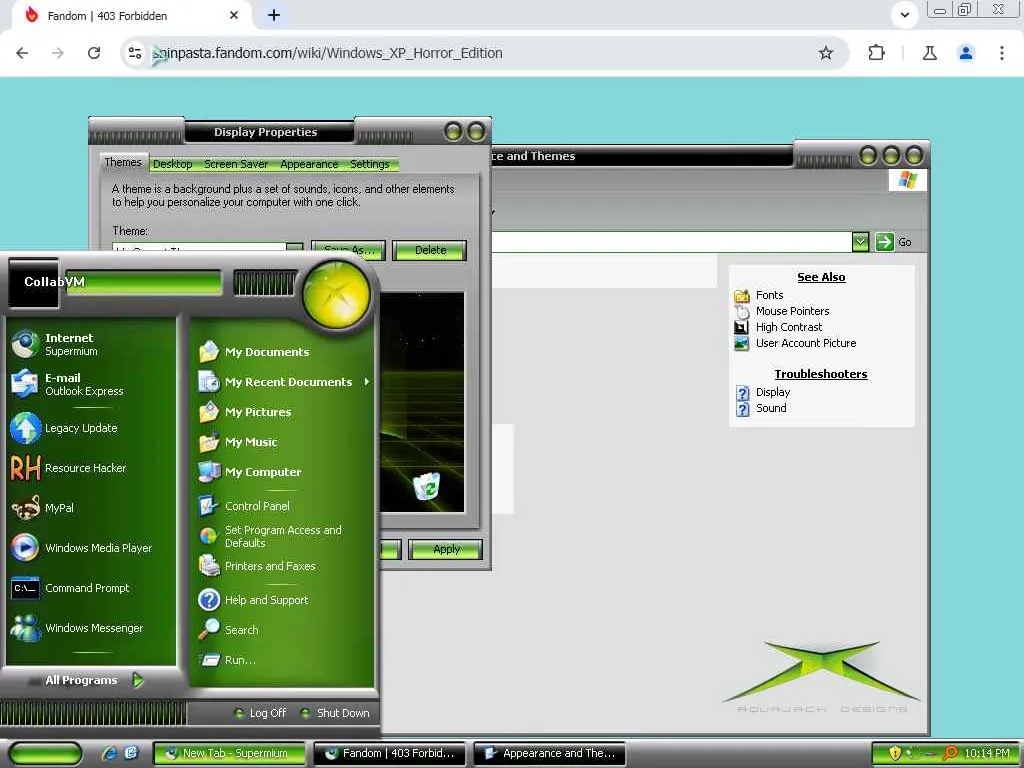Open Chrome Labs flask icon
Viewport: 1024px width, 768px height.
point(929,53)
